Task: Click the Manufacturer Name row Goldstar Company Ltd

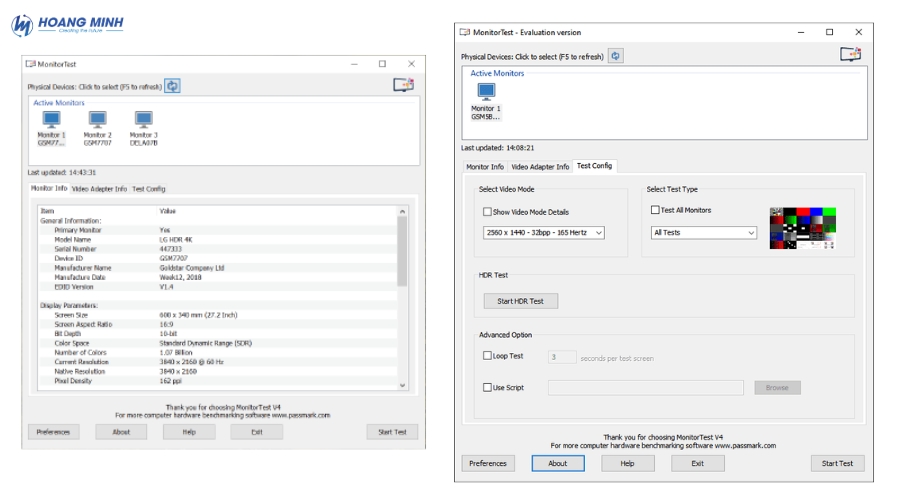Action: click(218, 268)
